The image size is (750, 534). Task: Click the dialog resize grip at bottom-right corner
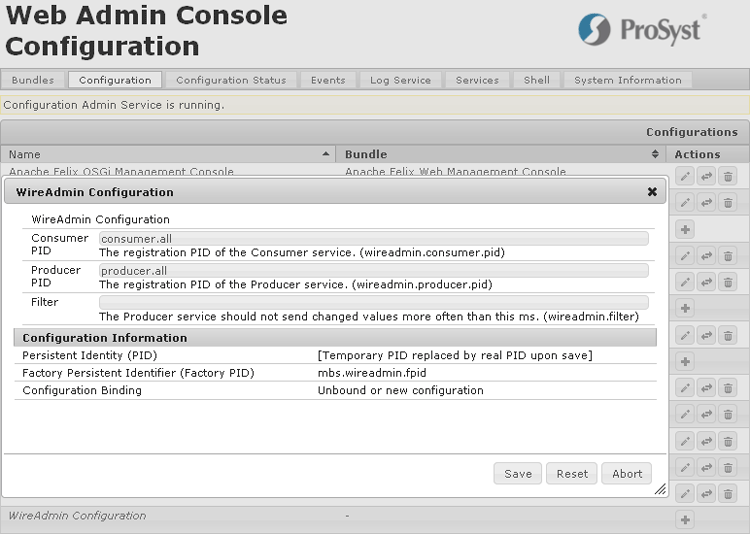click(x=660, y=490)
